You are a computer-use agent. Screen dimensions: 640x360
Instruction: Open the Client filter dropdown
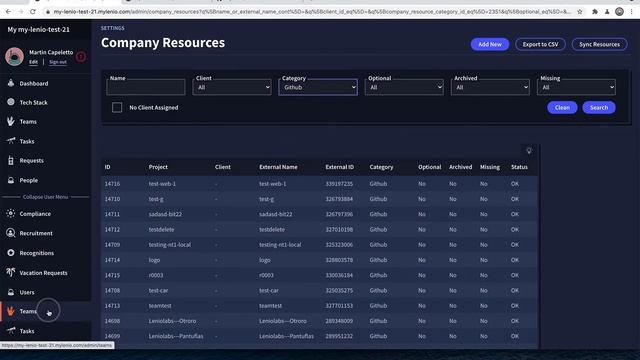(x=232, y=87)
